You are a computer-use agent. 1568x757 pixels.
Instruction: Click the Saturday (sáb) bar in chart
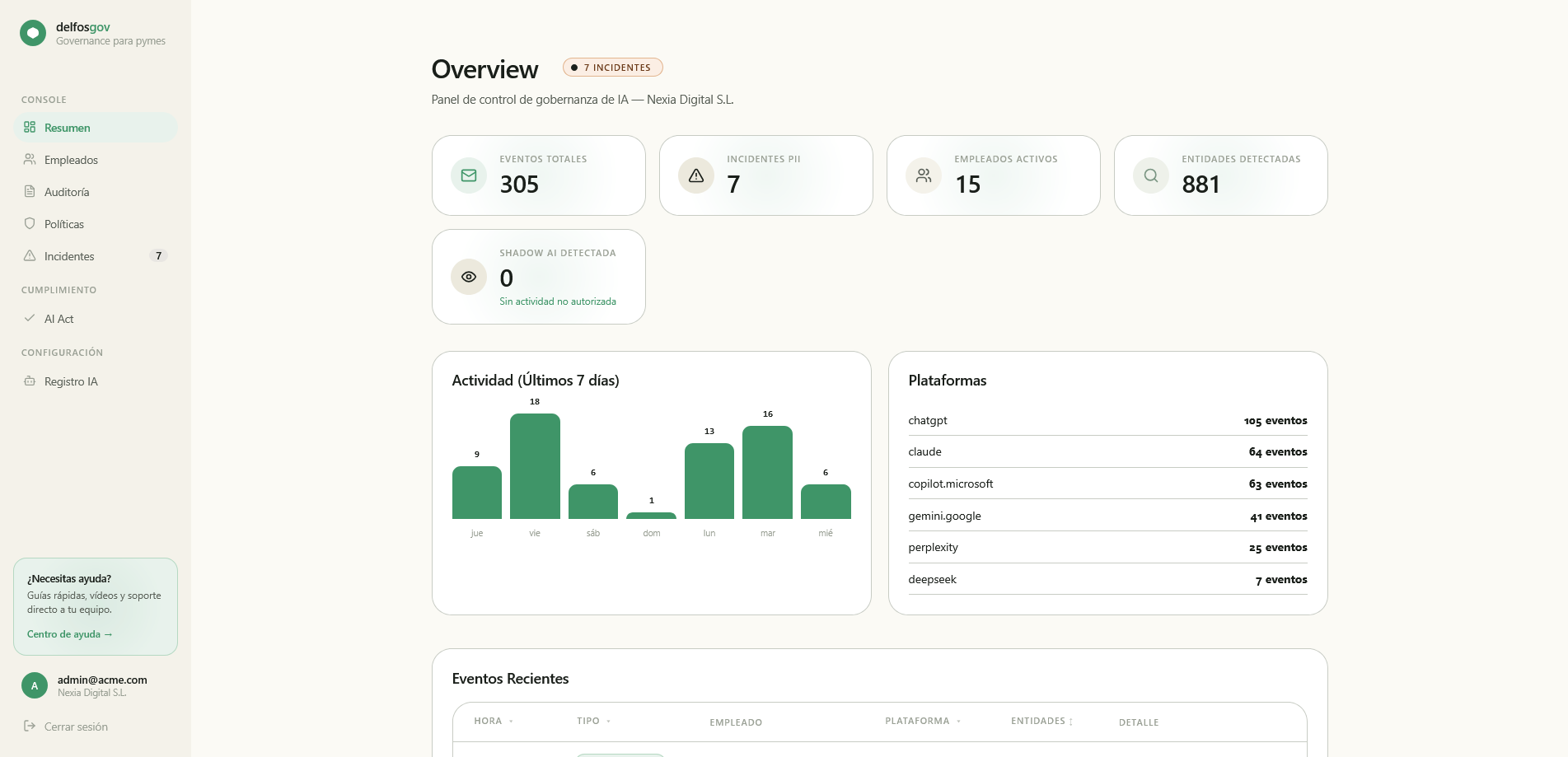(x=593, y=502)
